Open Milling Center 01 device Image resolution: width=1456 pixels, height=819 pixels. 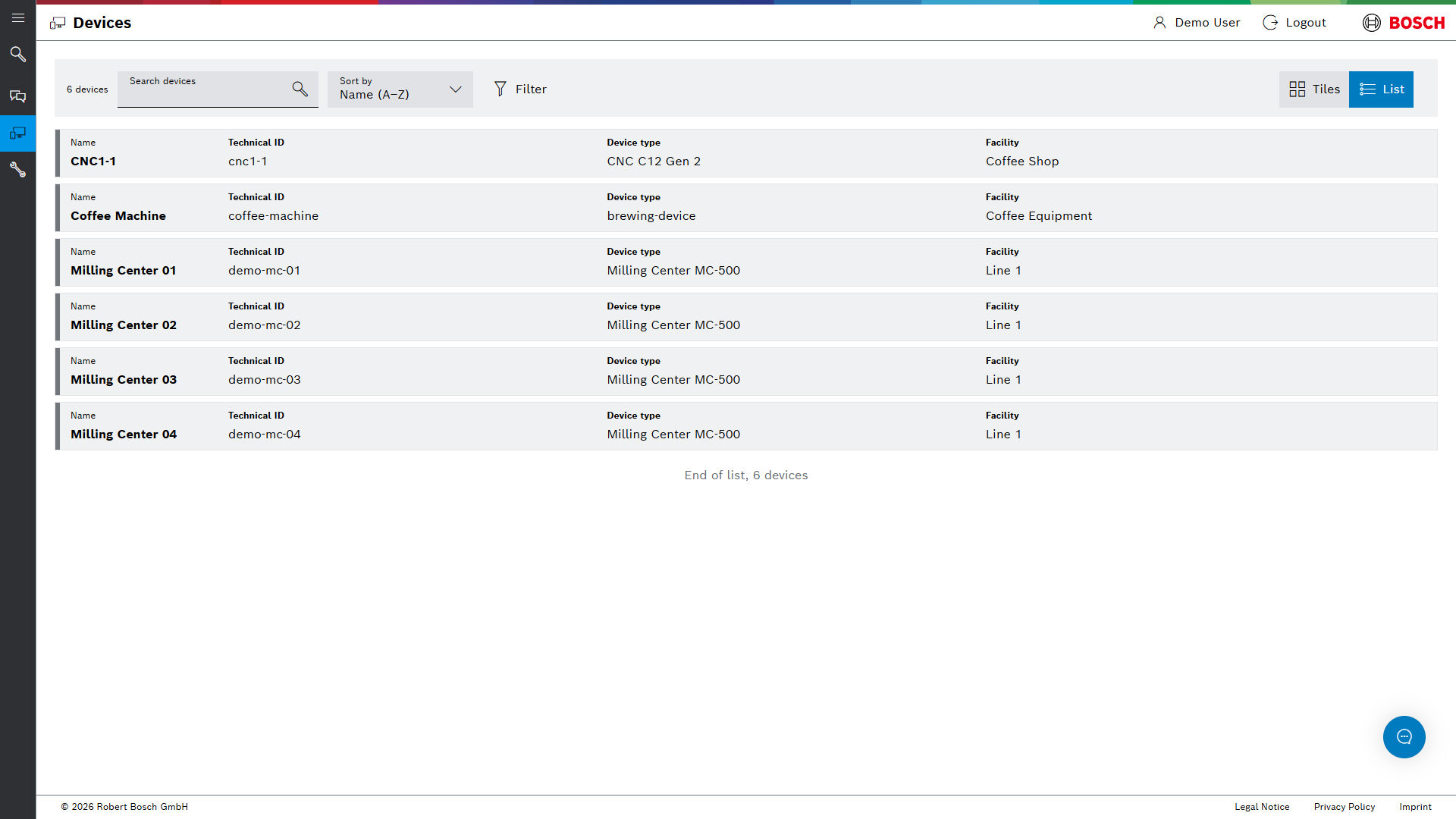click(x=746, y=262)
